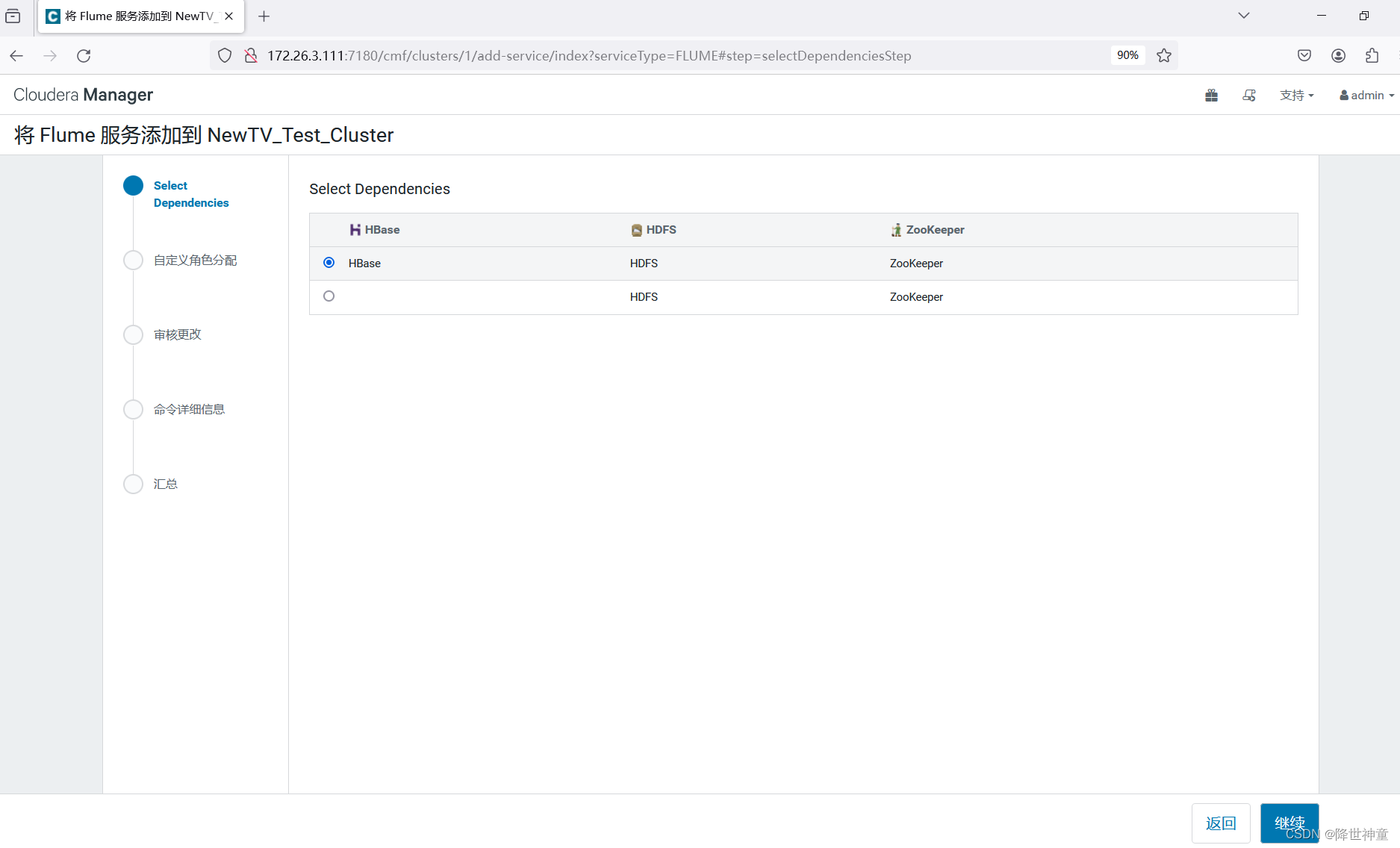
Task: Click the page title 将 Flume 服务添加到 NewTV_Test_Cluster
Action: [x=204, y=135]
